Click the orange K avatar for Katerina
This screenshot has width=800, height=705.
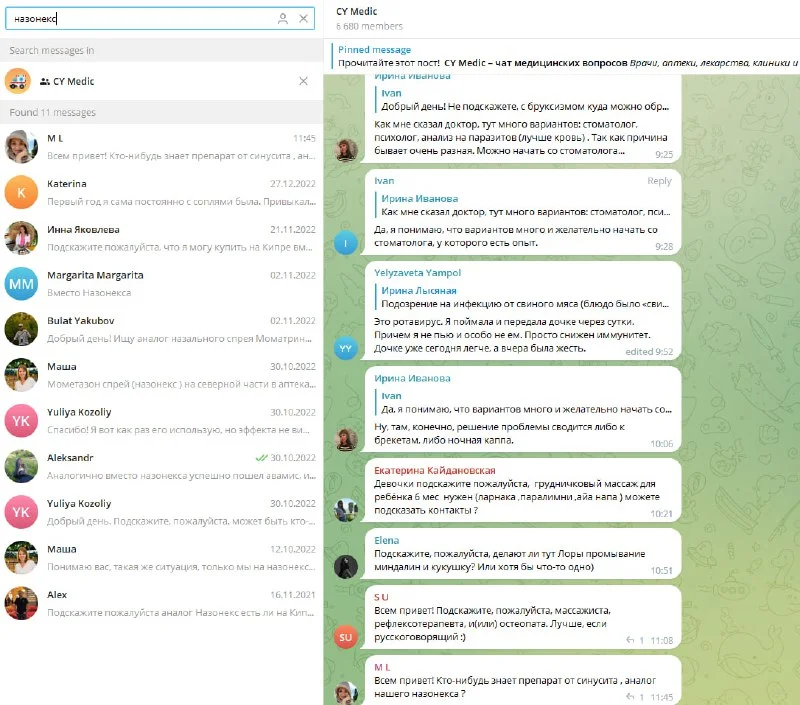coord(22,192)
